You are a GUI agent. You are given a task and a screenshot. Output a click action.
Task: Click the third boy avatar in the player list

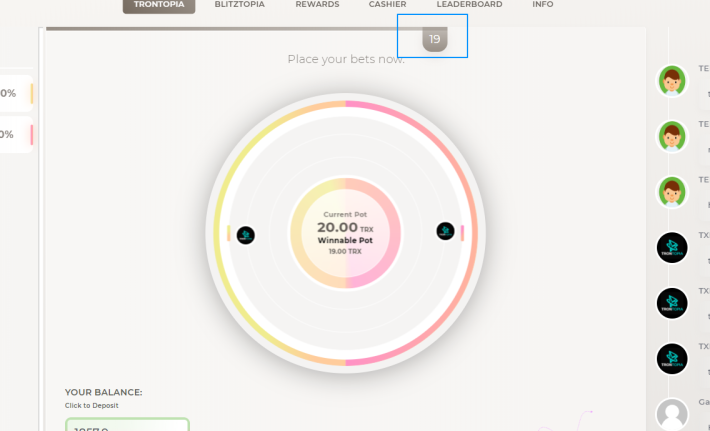tap(672, 192)
